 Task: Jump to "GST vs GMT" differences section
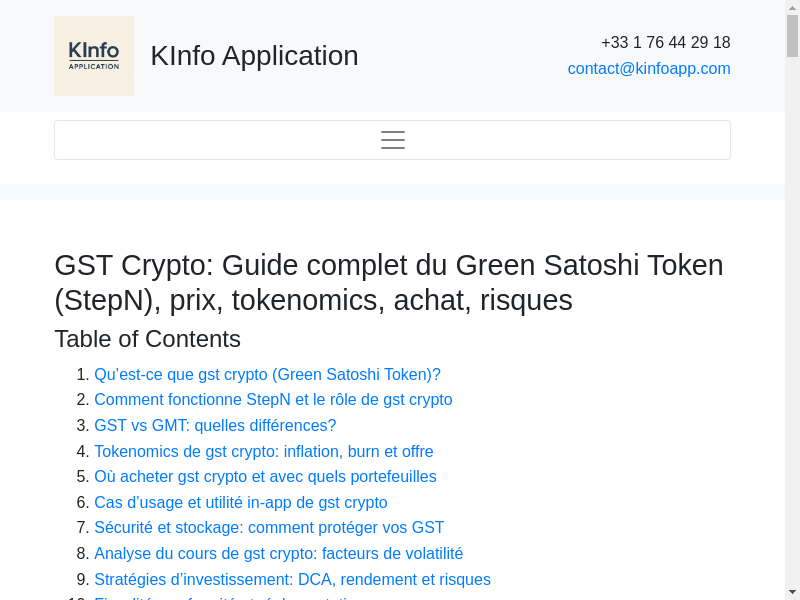pos(215,426)
